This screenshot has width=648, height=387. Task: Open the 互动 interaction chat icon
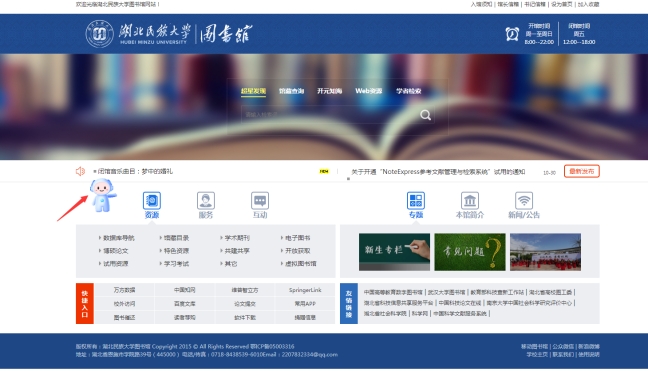[x=260, y=201]
